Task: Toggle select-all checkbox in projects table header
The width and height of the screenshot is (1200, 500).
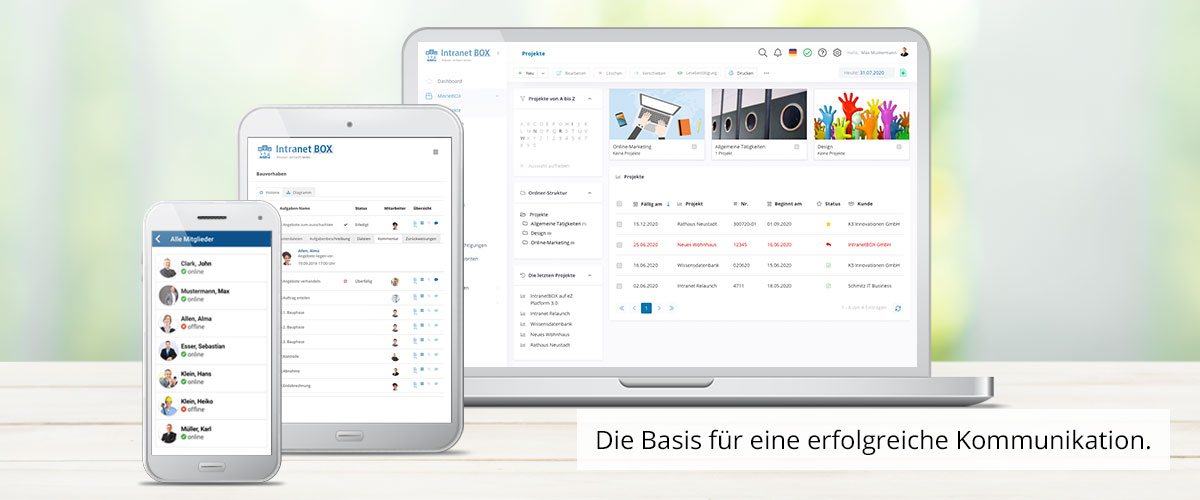Action: [x=619, y=203]
